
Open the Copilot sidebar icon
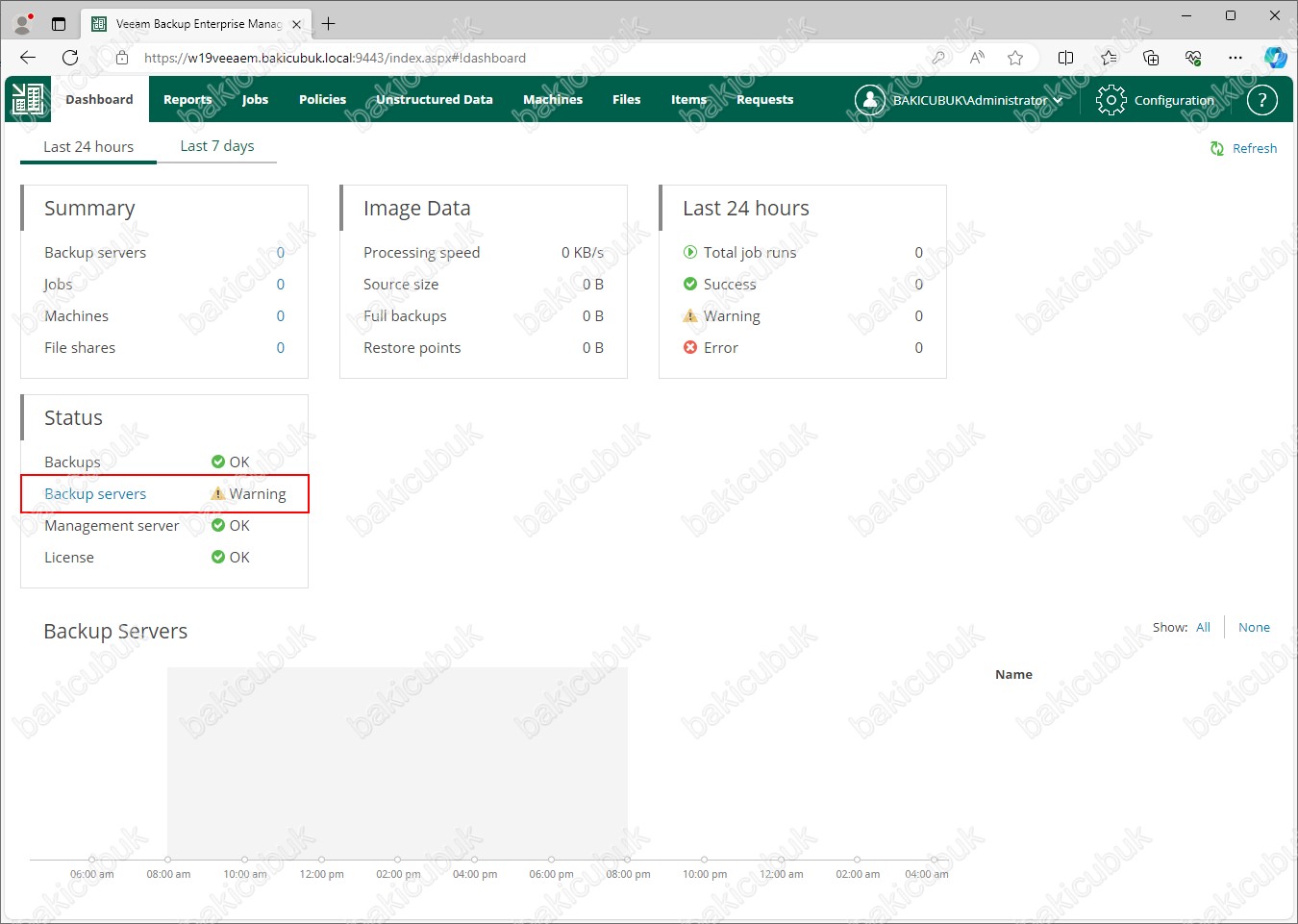coord(1276,58)
